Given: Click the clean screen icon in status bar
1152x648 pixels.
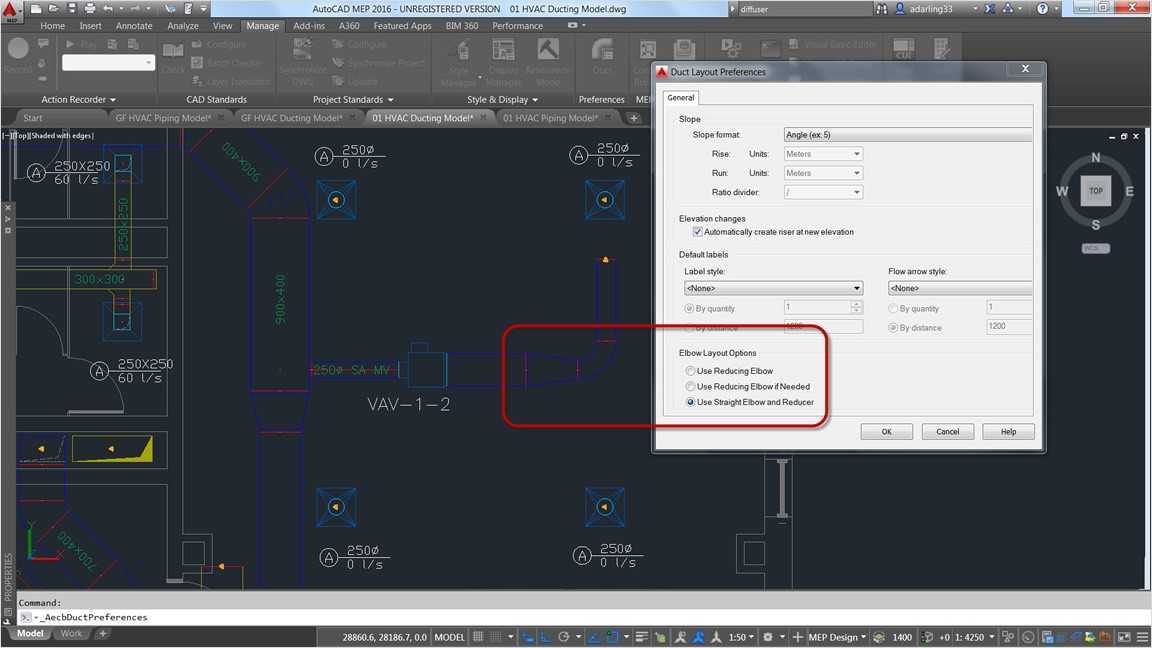Looking at the screenshot, I should pyautogui.click(x=1124, y=637).
